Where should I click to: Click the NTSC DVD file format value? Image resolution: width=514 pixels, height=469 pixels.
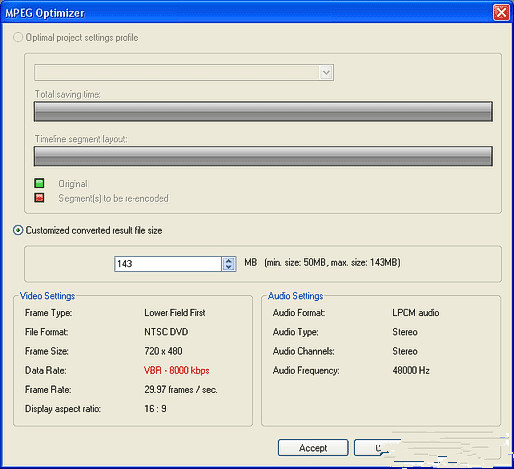(166, 332)
